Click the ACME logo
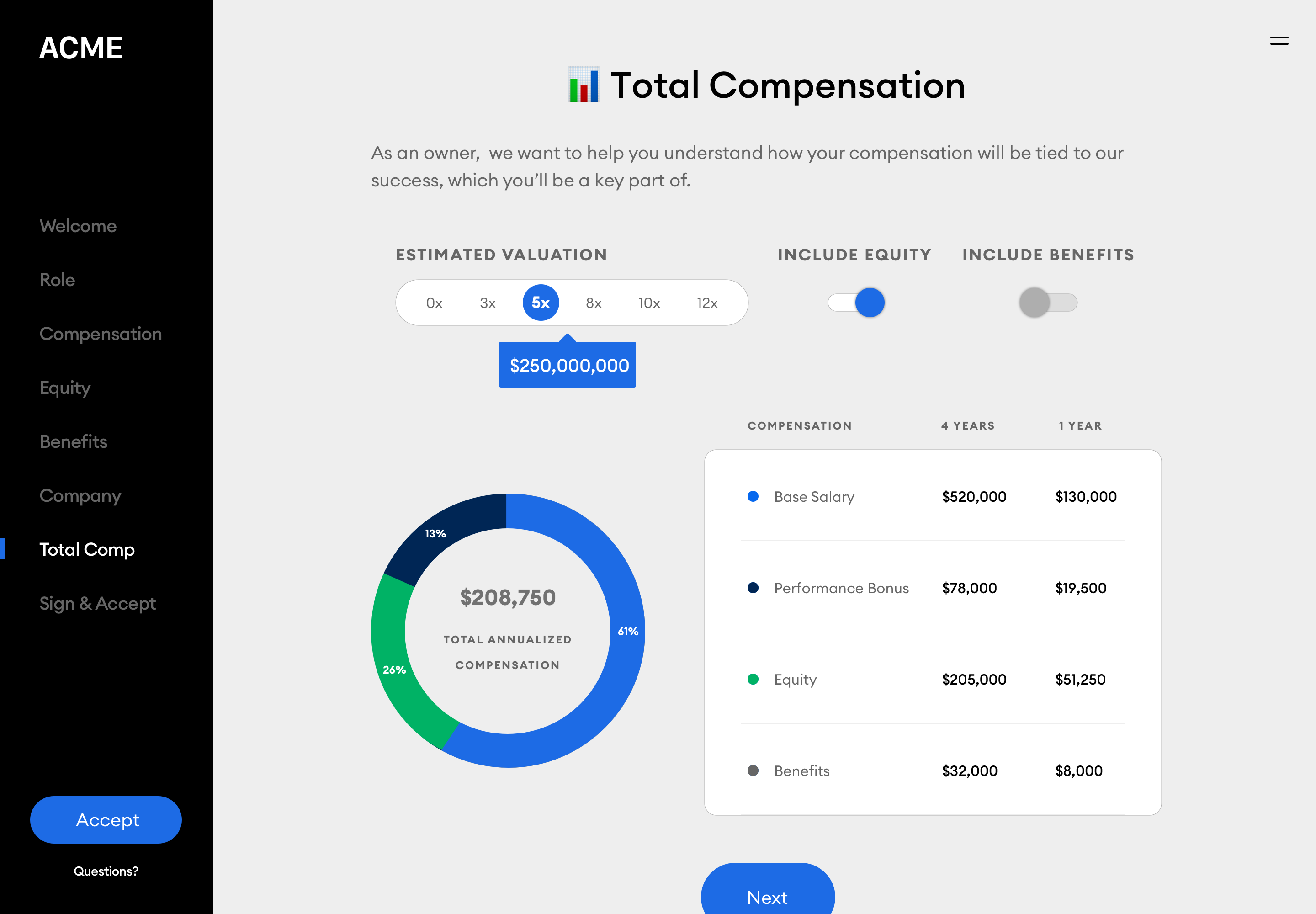1316x914 pixels. [81, 48]
